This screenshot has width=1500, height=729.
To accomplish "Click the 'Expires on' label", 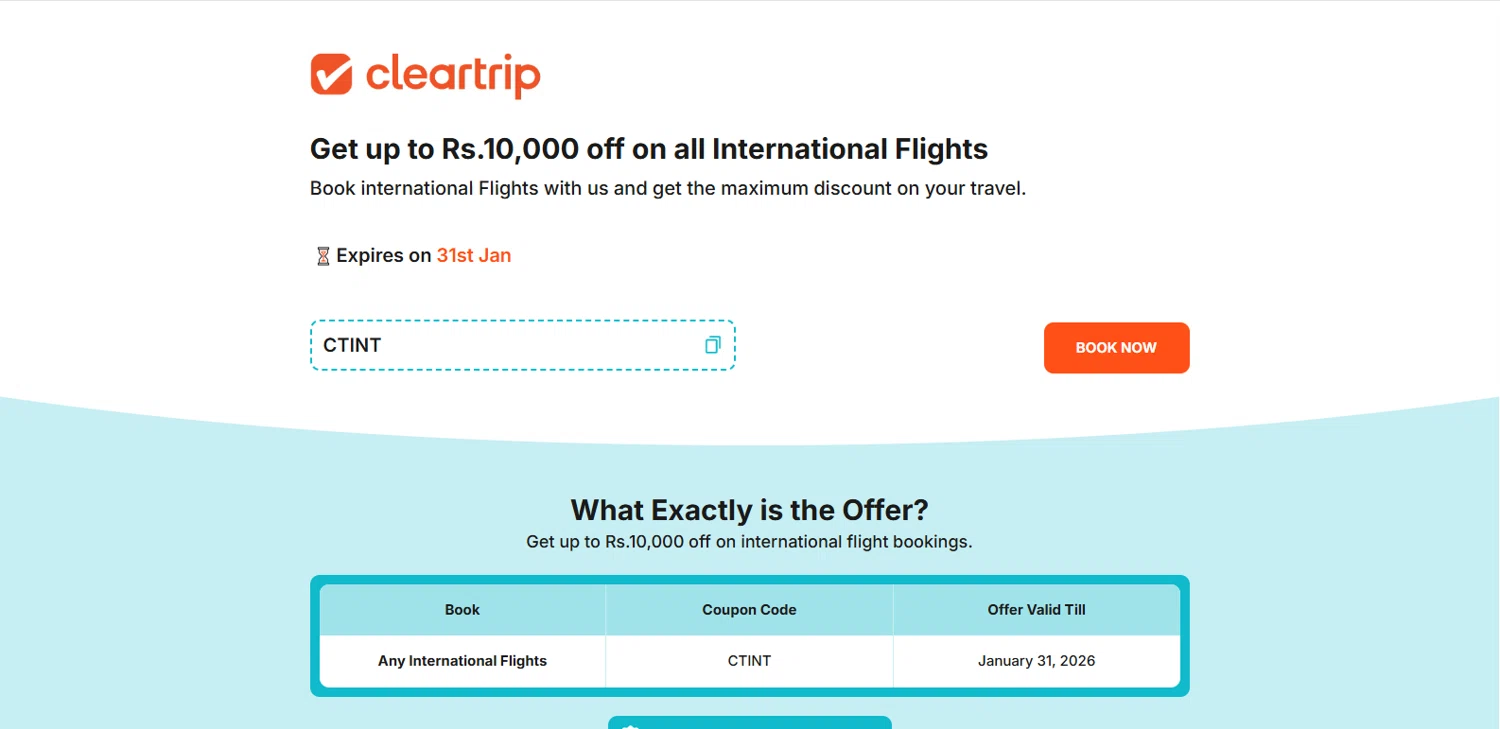I will click(x=384, y=255).
